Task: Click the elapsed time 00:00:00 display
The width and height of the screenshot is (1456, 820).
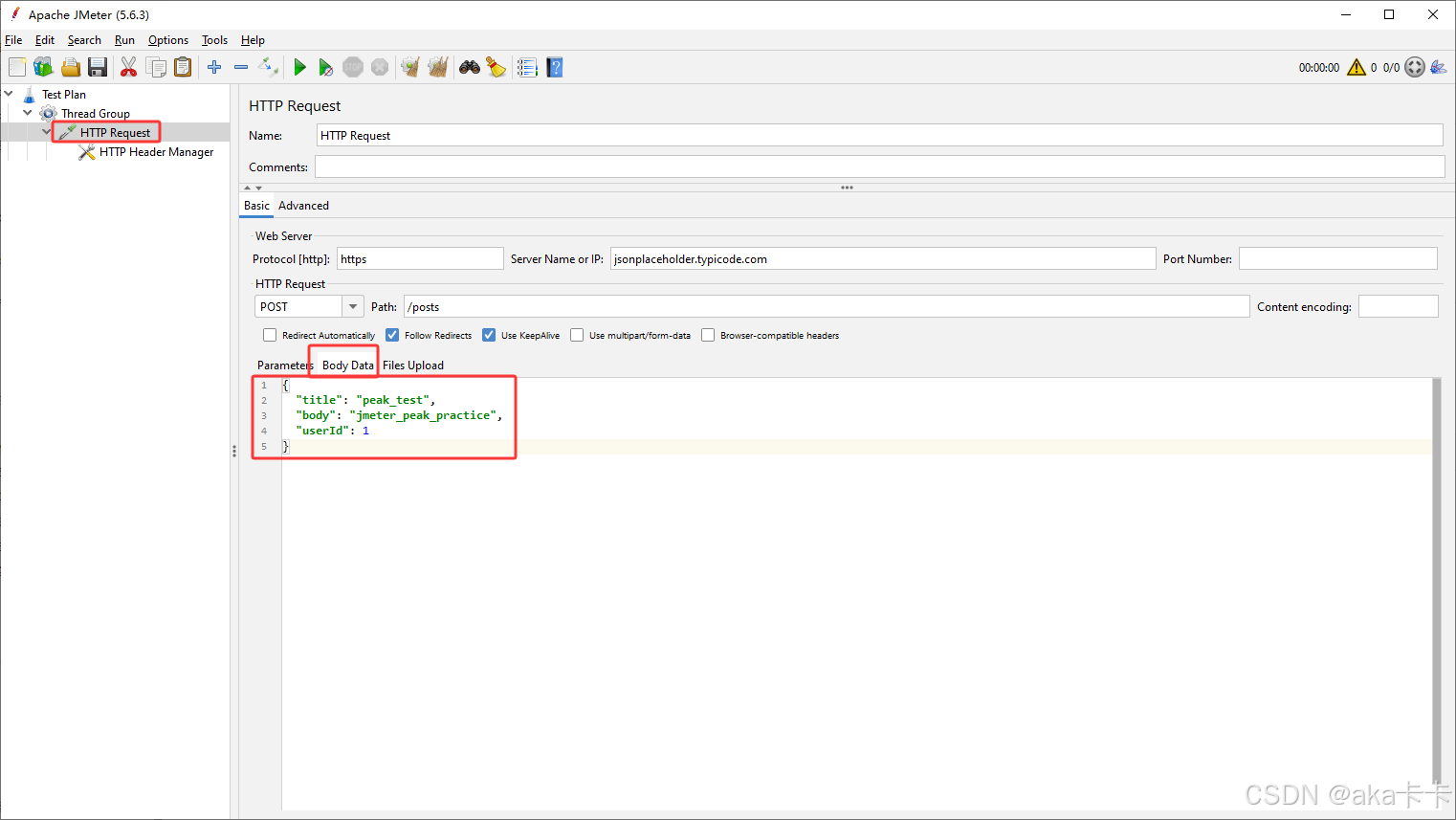Action: tap(1319, 67)
